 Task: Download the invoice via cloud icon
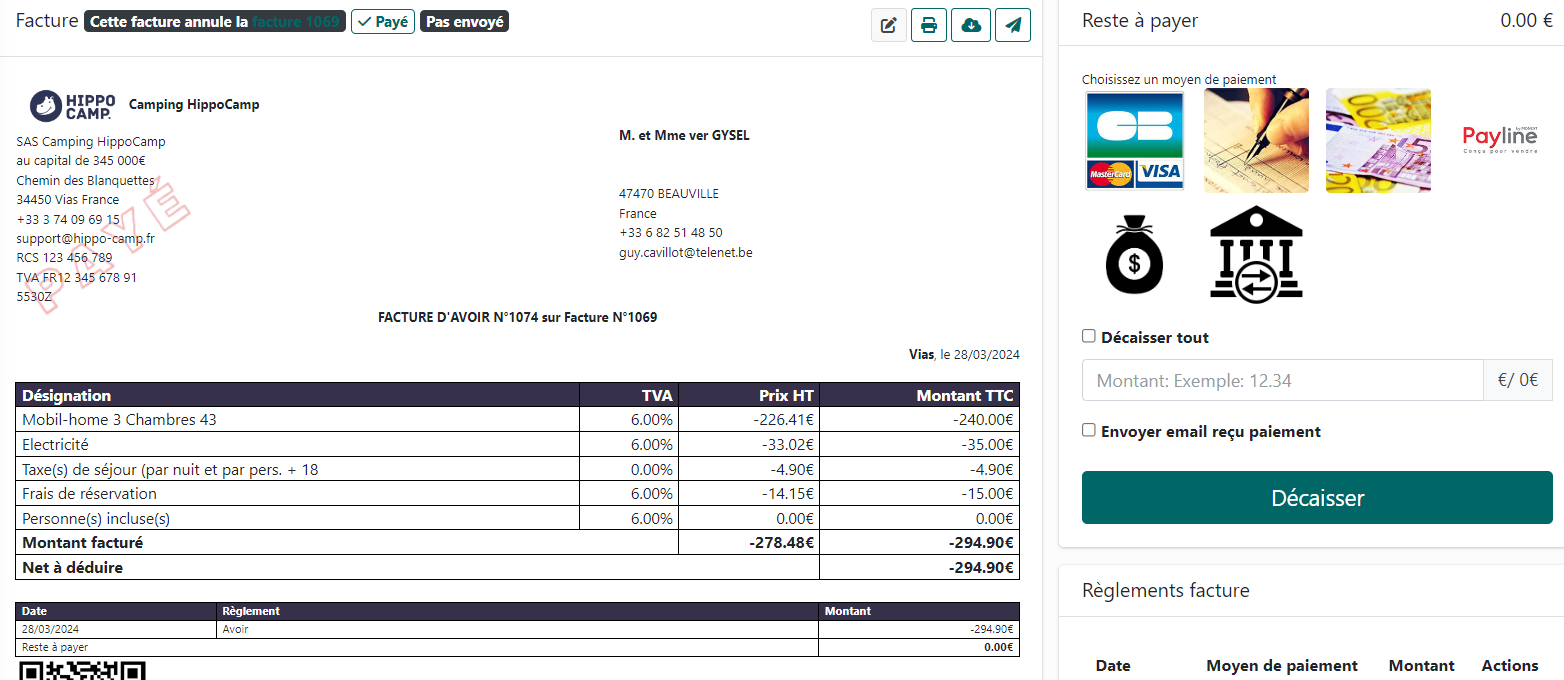click(x=970, y=25)
